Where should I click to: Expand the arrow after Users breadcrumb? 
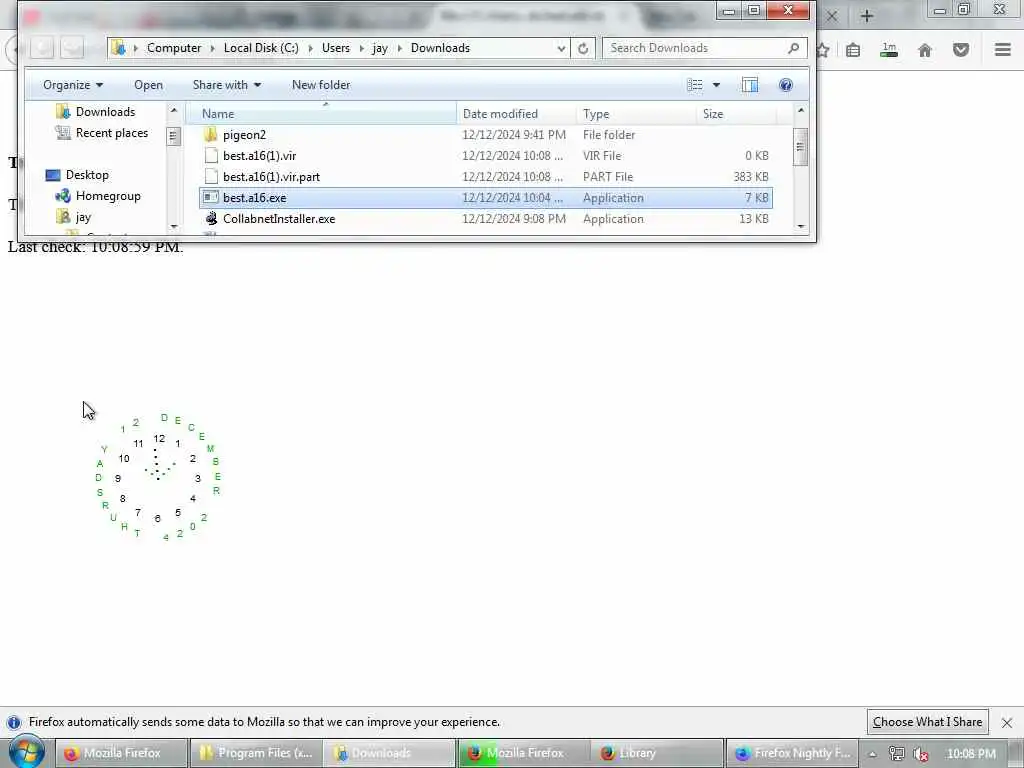(362, 48)
